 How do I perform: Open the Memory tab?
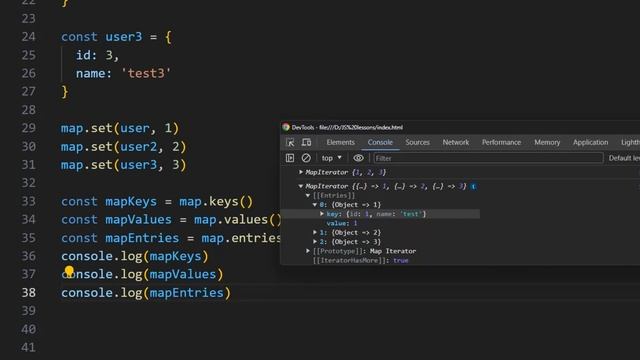pyautogui.click(x=547, y=142)
